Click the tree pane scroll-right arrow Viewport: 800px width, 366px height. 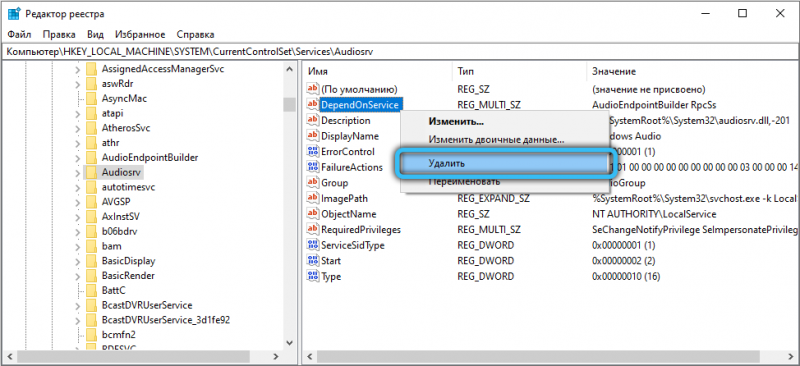(x=276, y=356)
